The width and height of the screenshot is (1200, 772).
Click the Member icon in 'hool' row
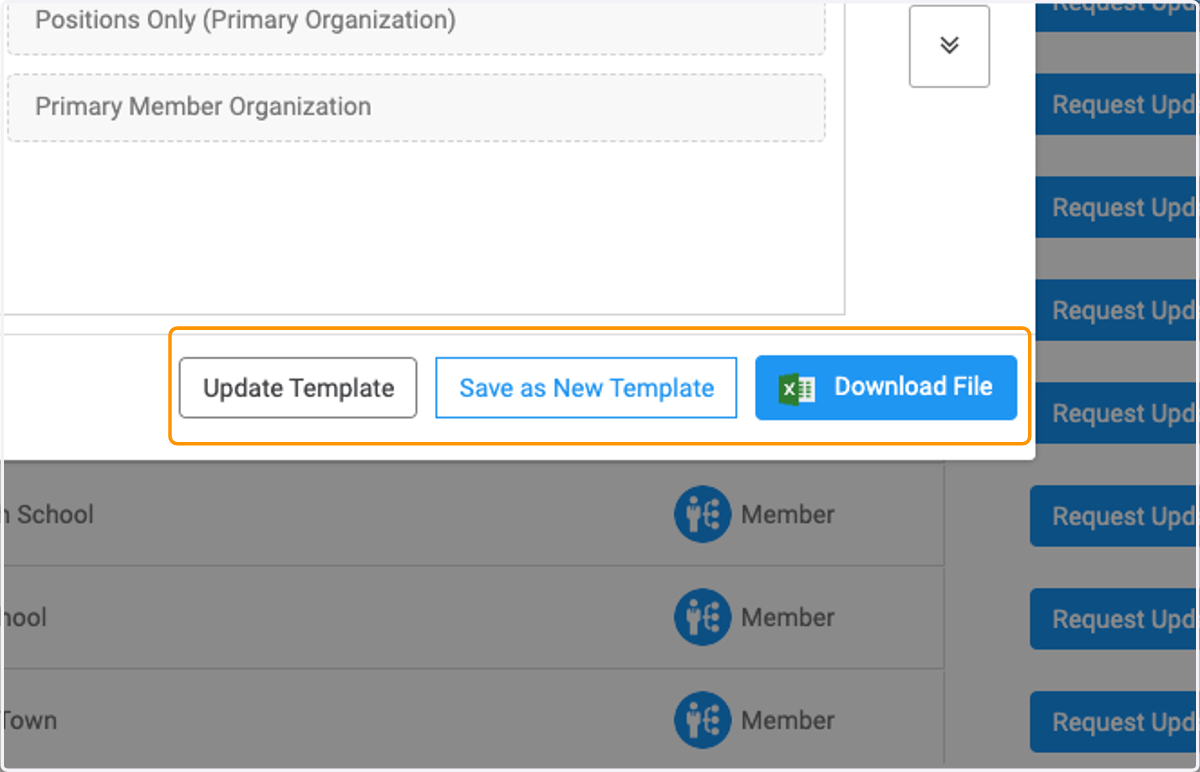702,617
